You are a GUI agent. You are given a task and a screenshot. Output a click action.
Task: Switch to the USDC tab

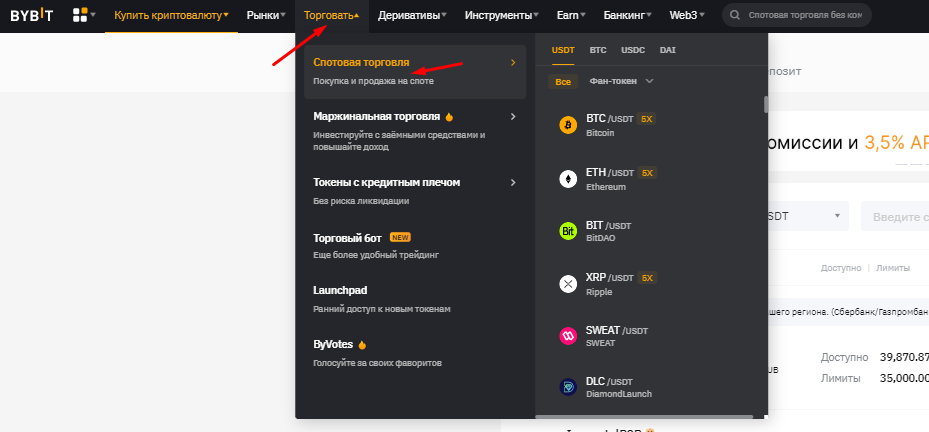tap(633, 50)
